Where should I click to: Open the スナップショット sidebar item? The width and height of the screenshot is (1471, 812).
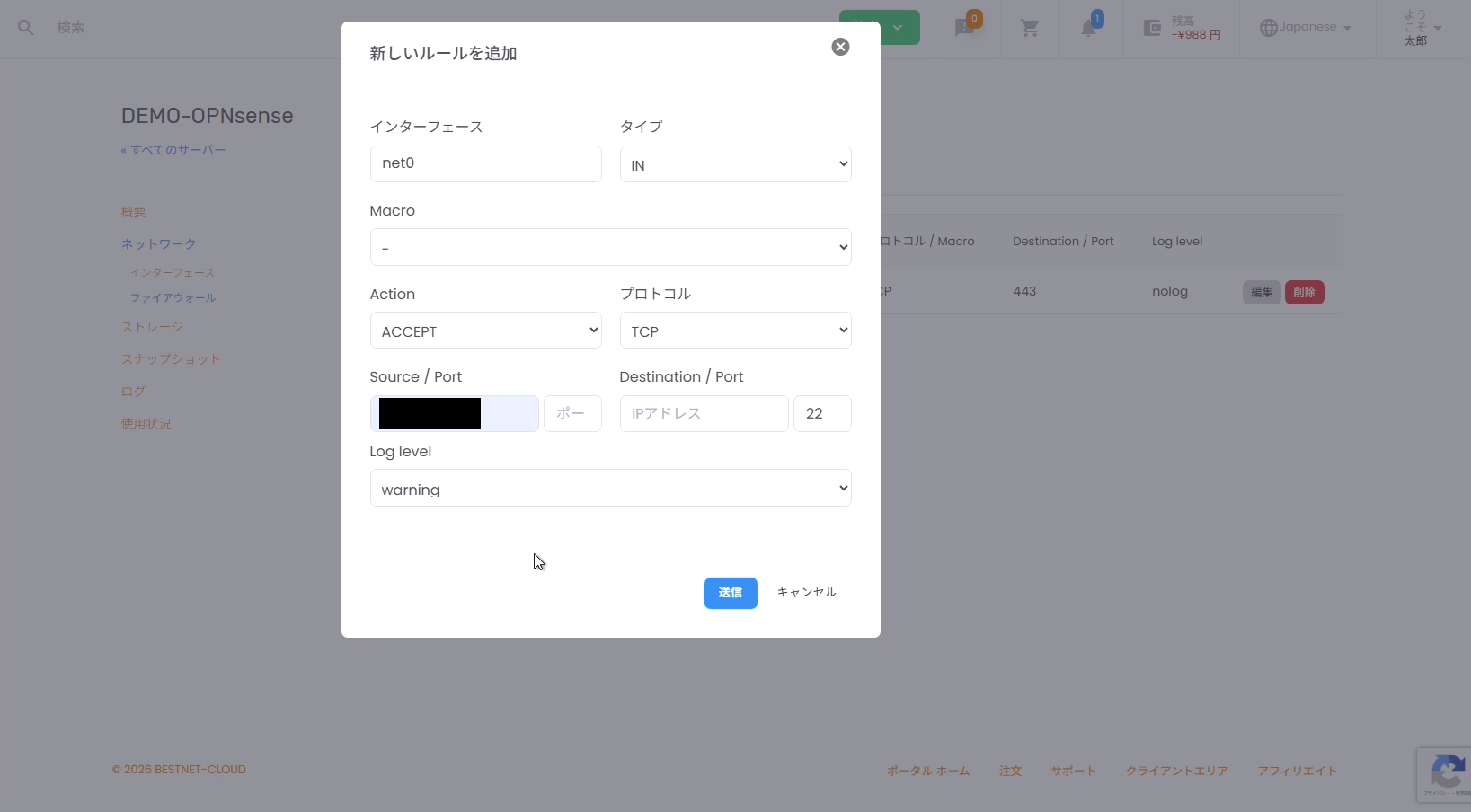click(x=171, y=359)
